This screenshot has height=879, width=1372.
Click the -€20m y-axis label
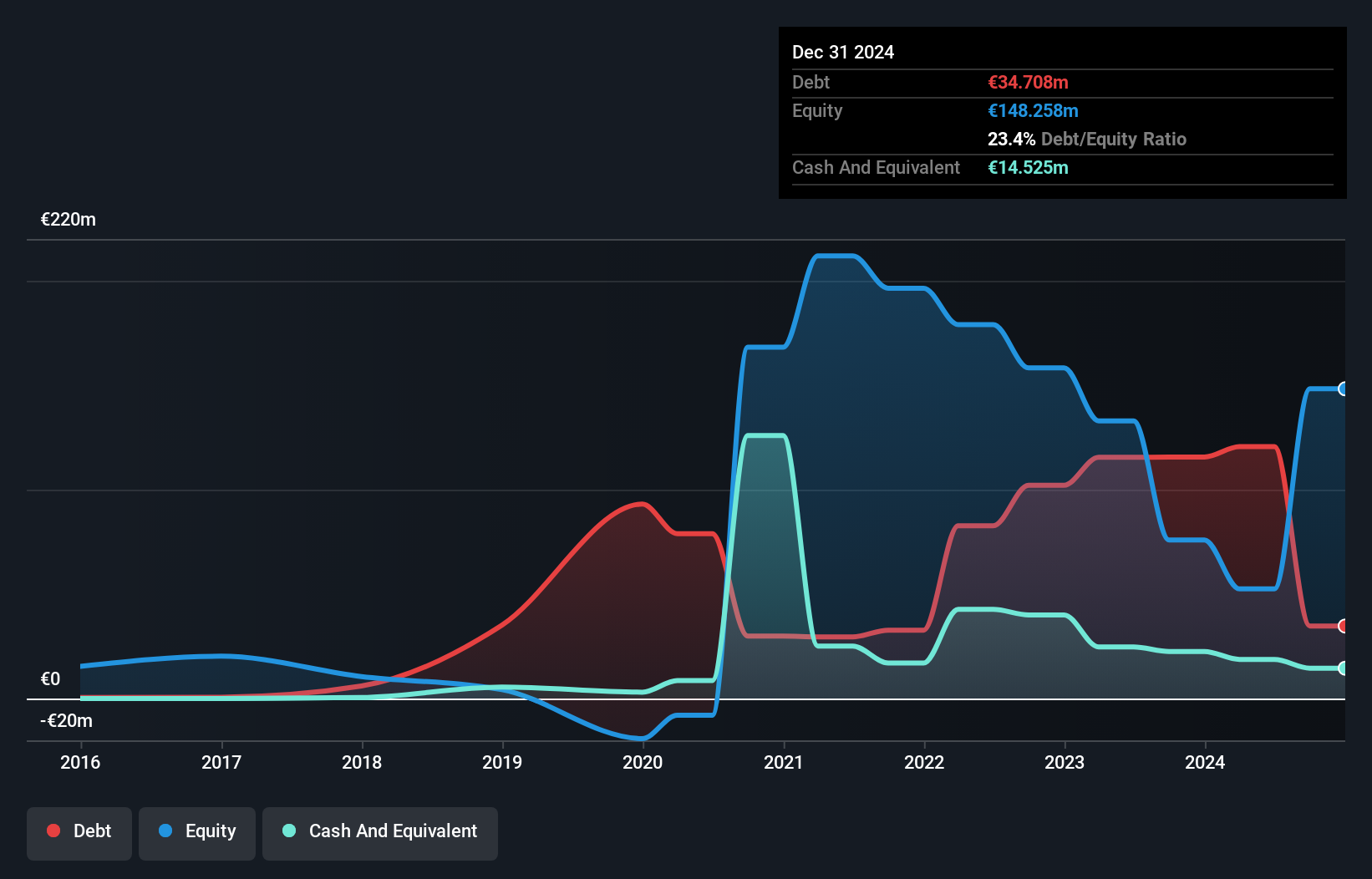click(x=66, y=720)
